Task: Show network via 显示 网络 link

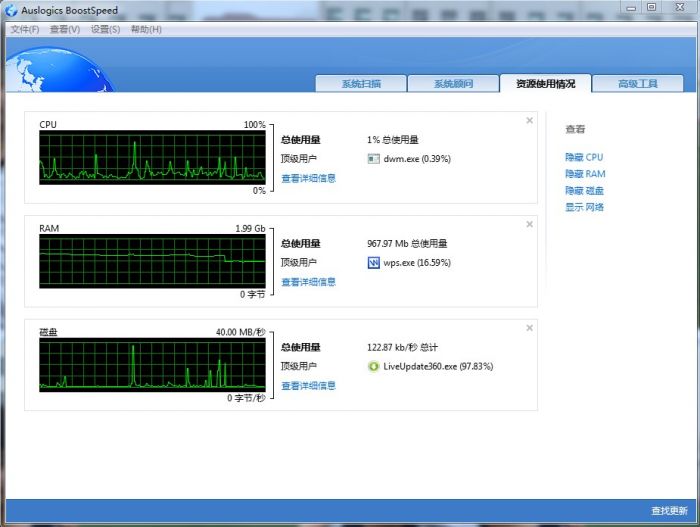Action: click(584, 207)
